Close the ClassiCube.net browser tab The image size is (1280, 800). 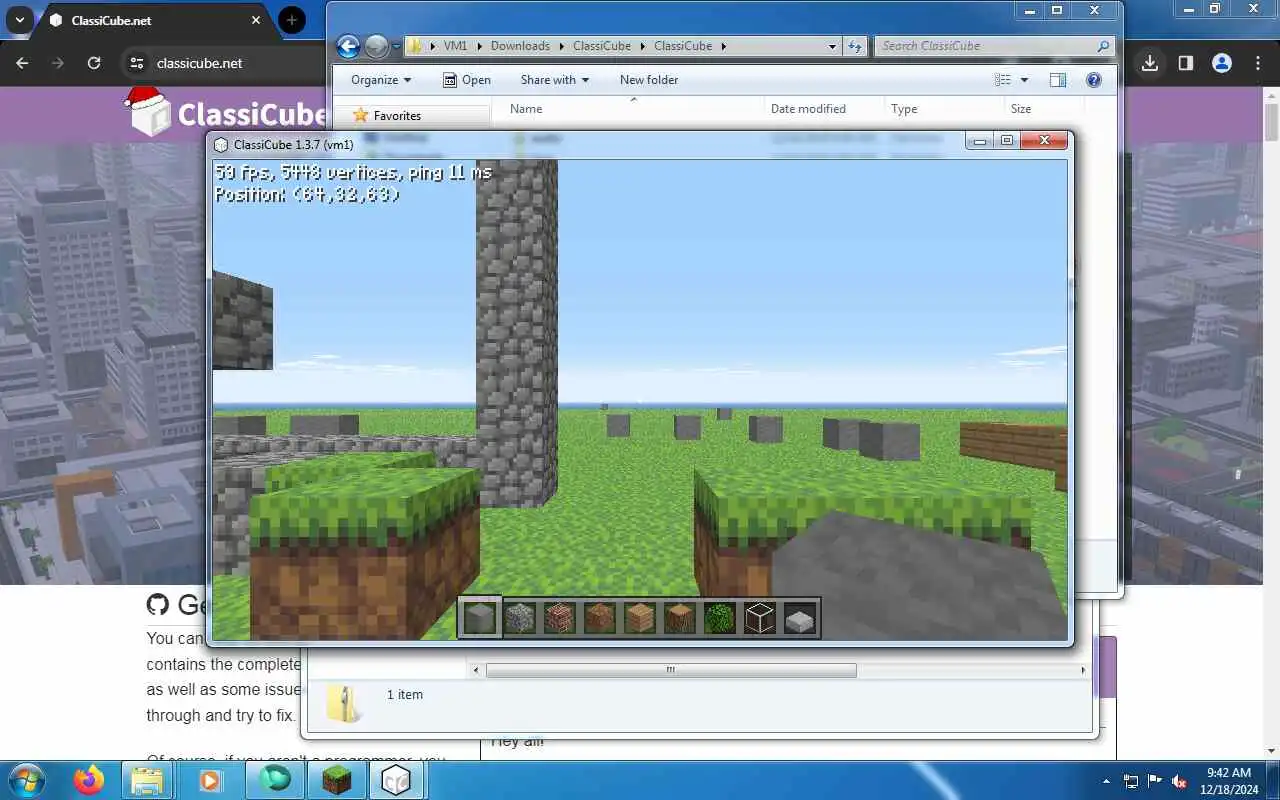[x=256, y=20]
